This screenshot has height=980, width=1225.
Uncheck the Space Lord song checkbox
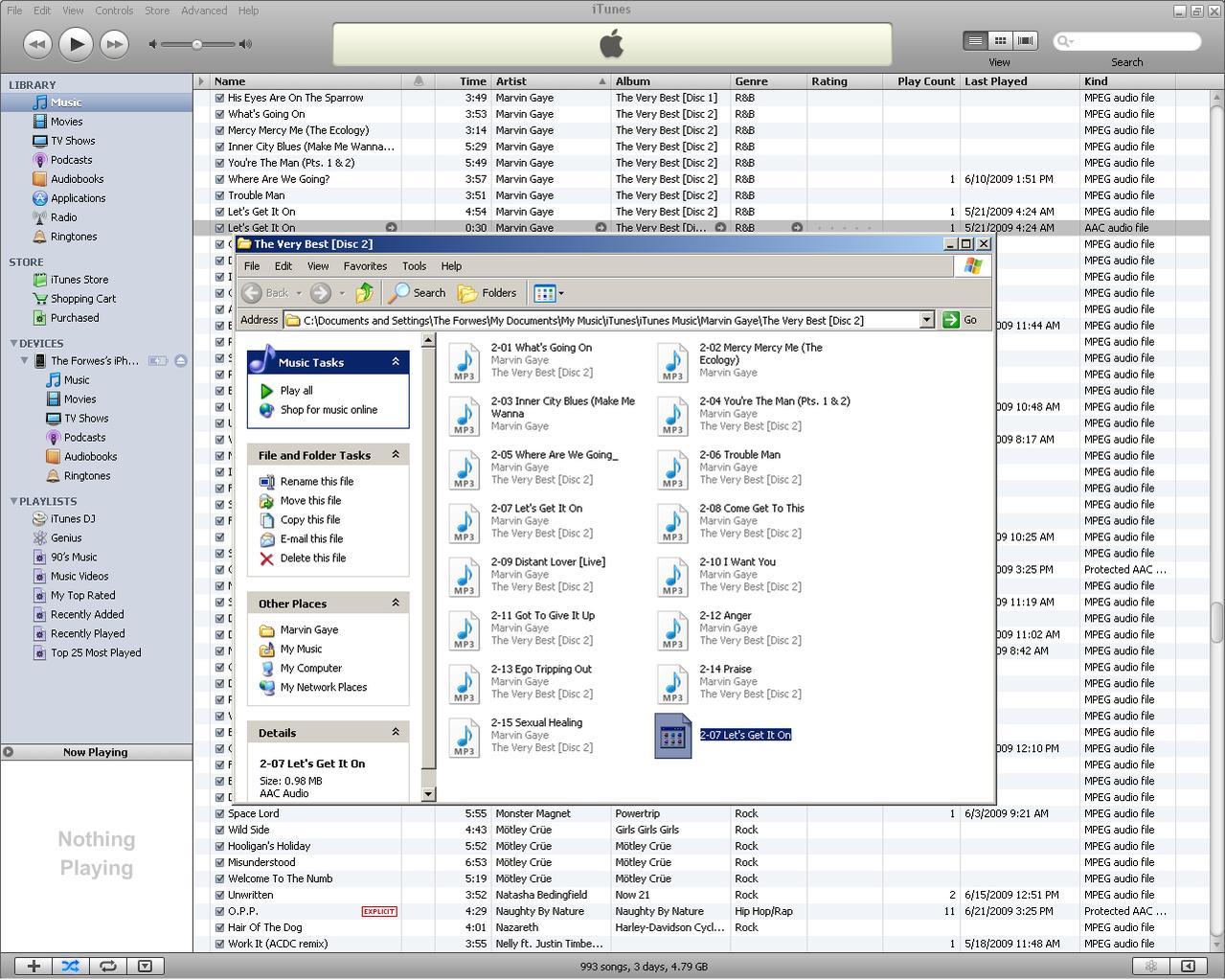click(x=220, y=814)
